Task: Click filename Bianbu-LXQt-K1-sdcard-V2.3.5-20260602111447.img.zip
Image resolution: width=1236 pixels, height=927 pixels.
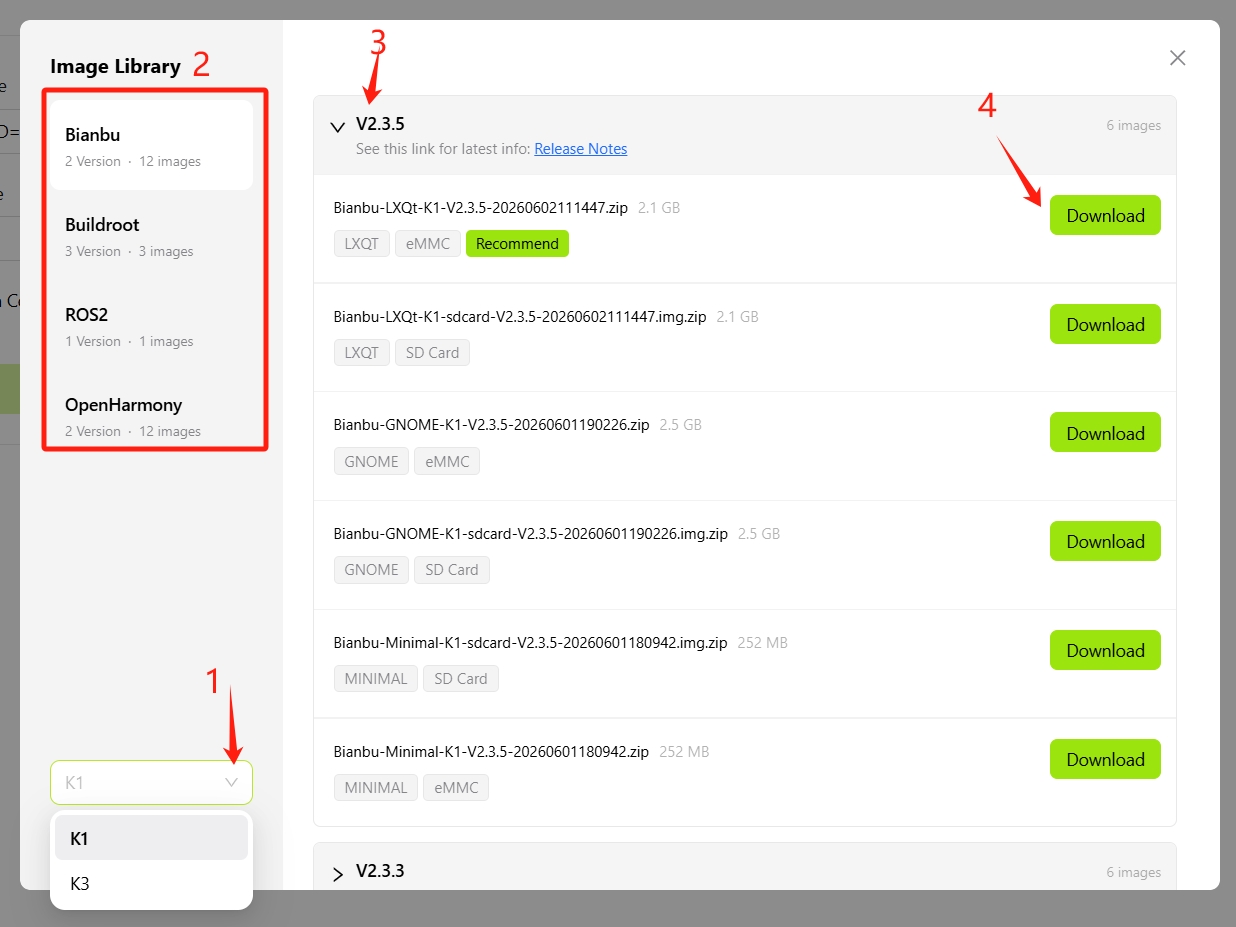Action: (520, 316)
